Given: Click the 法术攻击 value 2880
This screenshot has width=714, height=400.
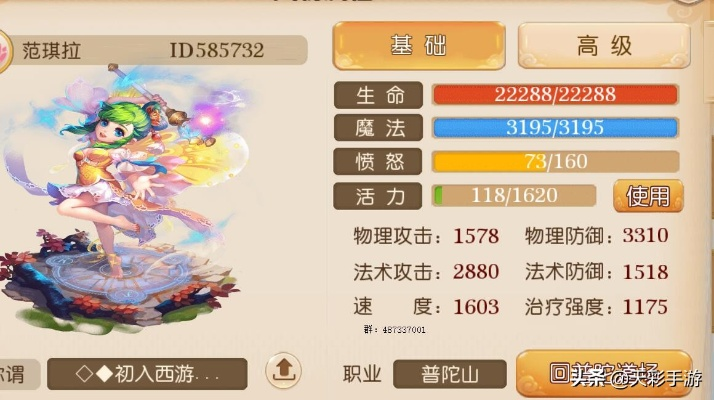Looking at the screenshot, I should [x=476, y=272].
